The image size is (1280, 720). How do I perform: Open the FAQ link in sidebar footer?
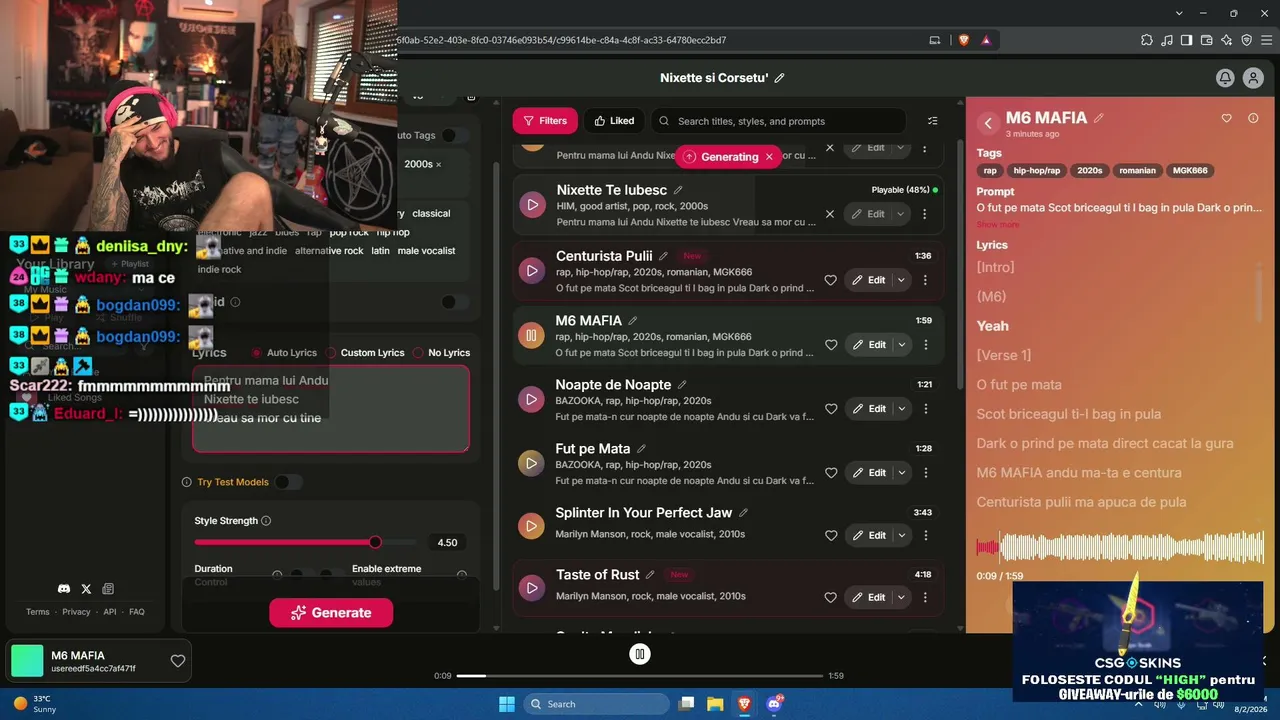[x=137, y=612]
